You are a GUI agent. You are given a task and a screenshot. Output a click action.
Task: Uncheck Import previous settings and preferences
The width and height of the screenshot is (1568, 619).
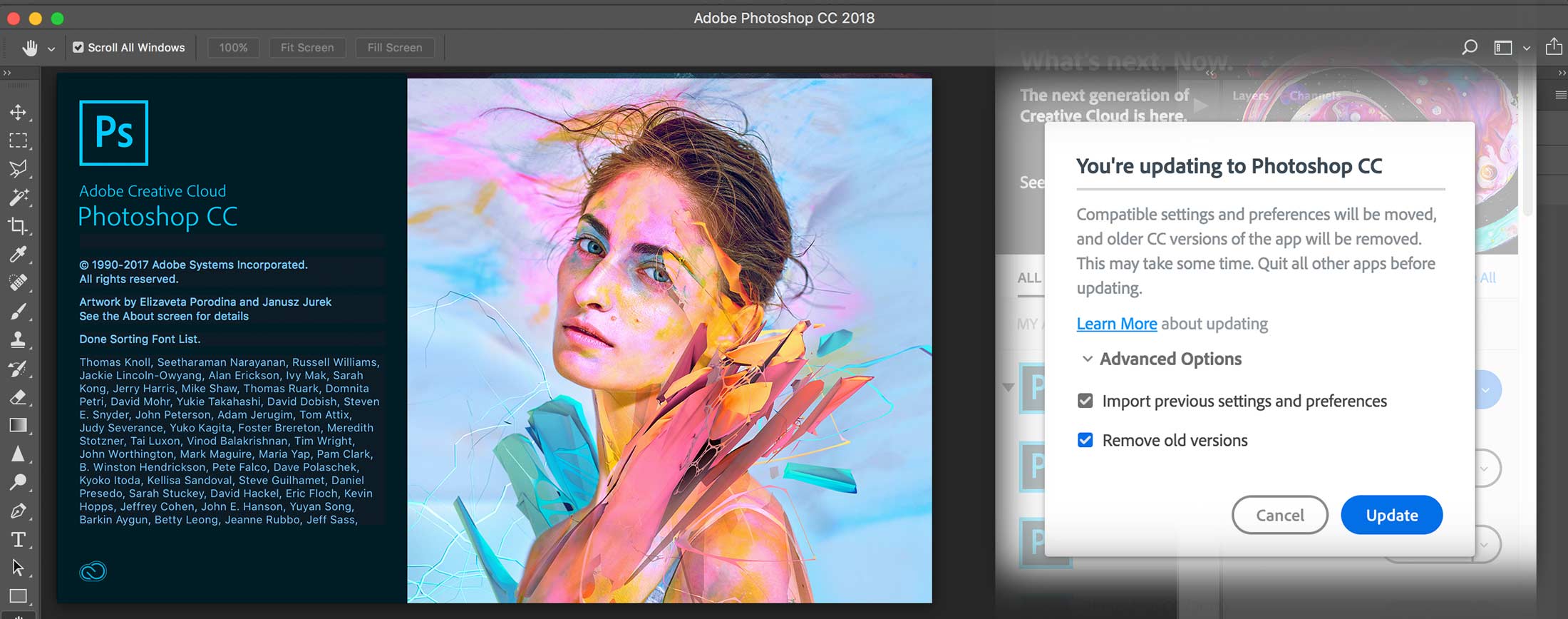coord(1085,401)
